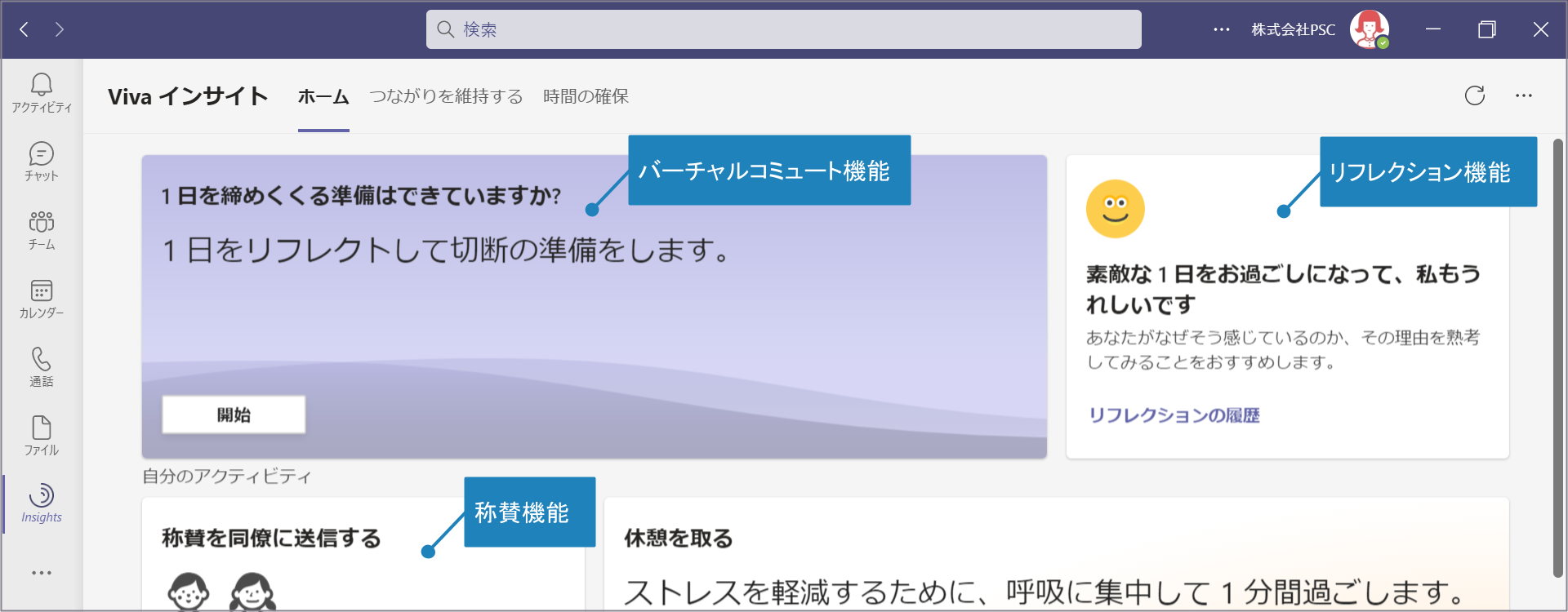The width and height of the screenshot is (1568, 612).
Task: Click the smiley reflection emoji
Action: [1116, 209]
